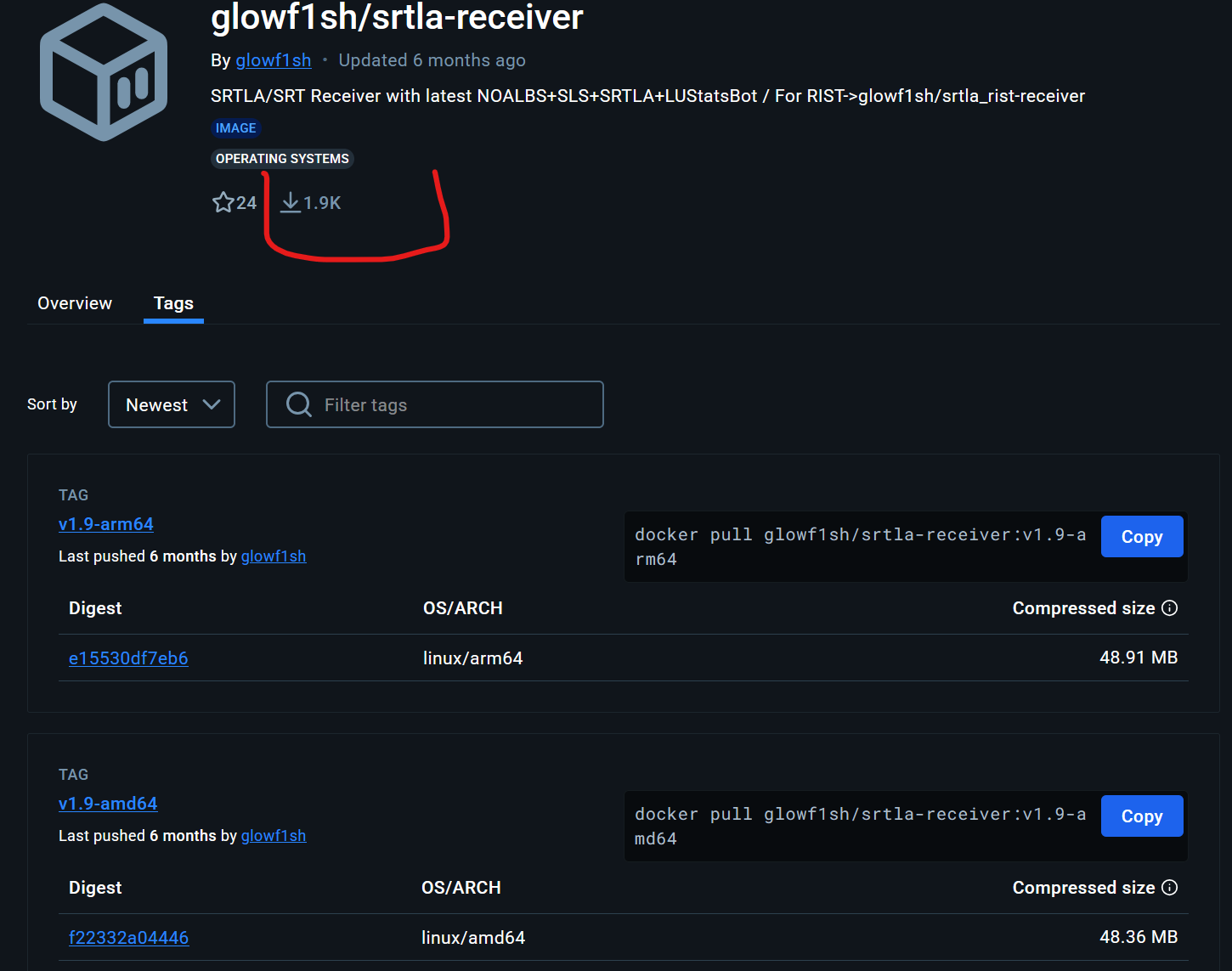Click the OPERATING SYSTEMS badge
This screenshot has width=1232, height=971.
pyautogui.click(x=282, y=159)
